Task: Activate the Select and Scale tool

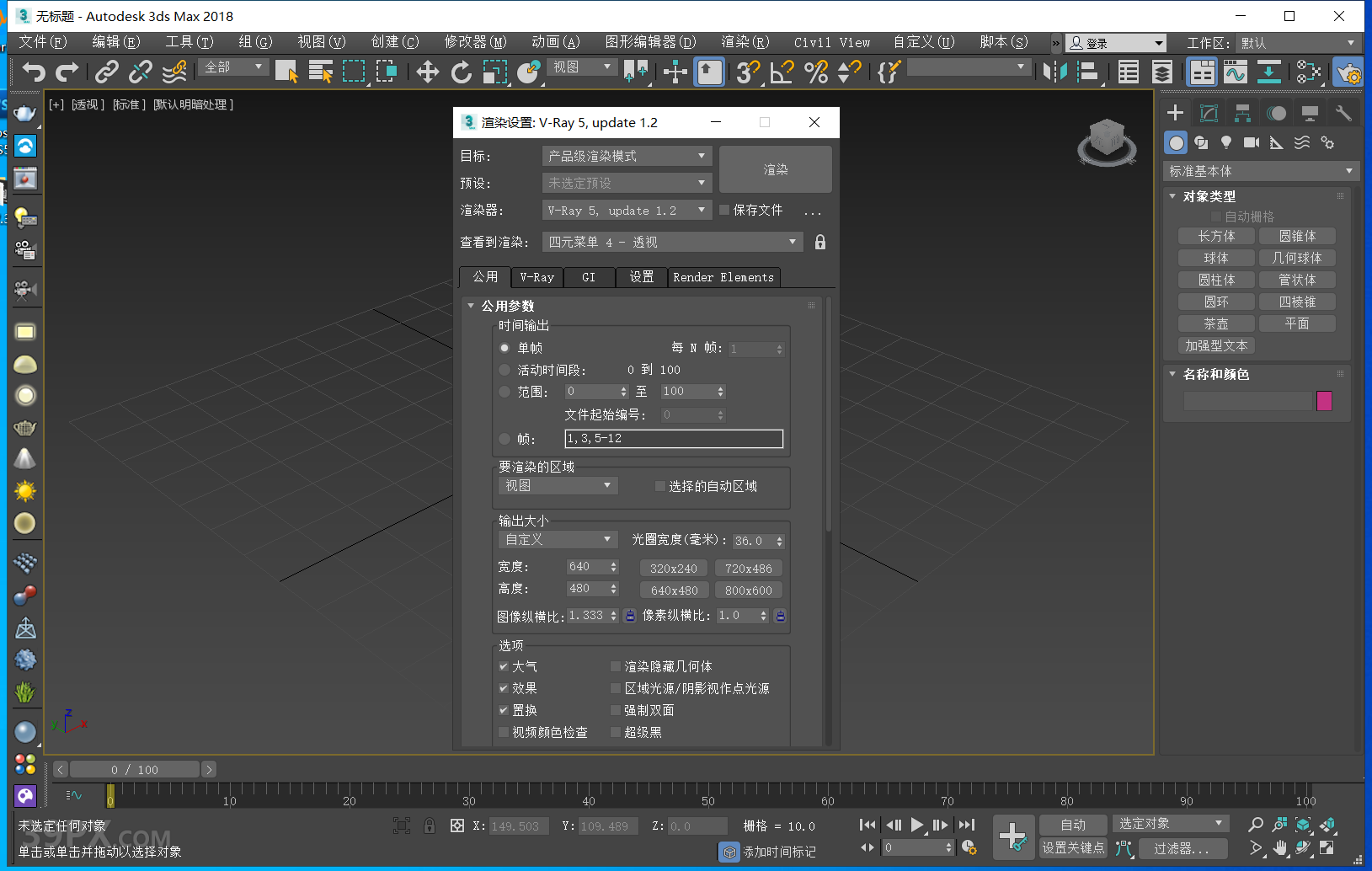Action: [x=495, y=72]
